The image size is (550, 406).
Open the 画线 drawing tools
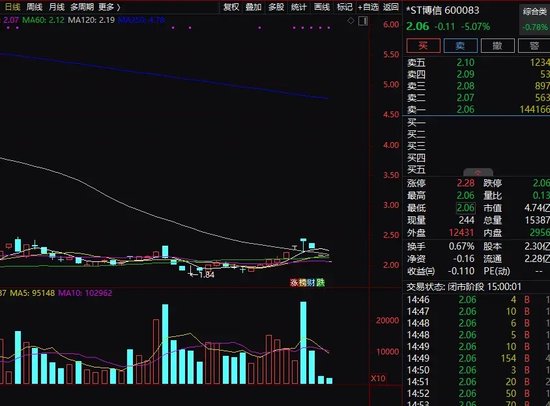coord(322,7)
